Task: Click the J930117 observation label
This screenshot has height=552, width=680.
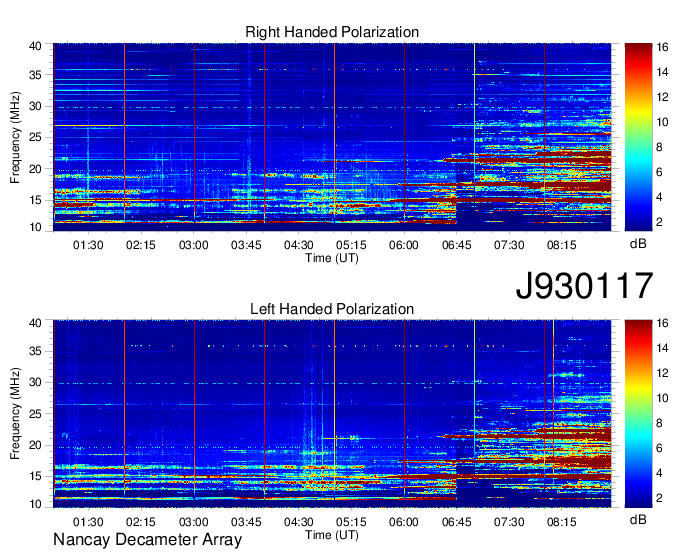Action: coord(584,286)
